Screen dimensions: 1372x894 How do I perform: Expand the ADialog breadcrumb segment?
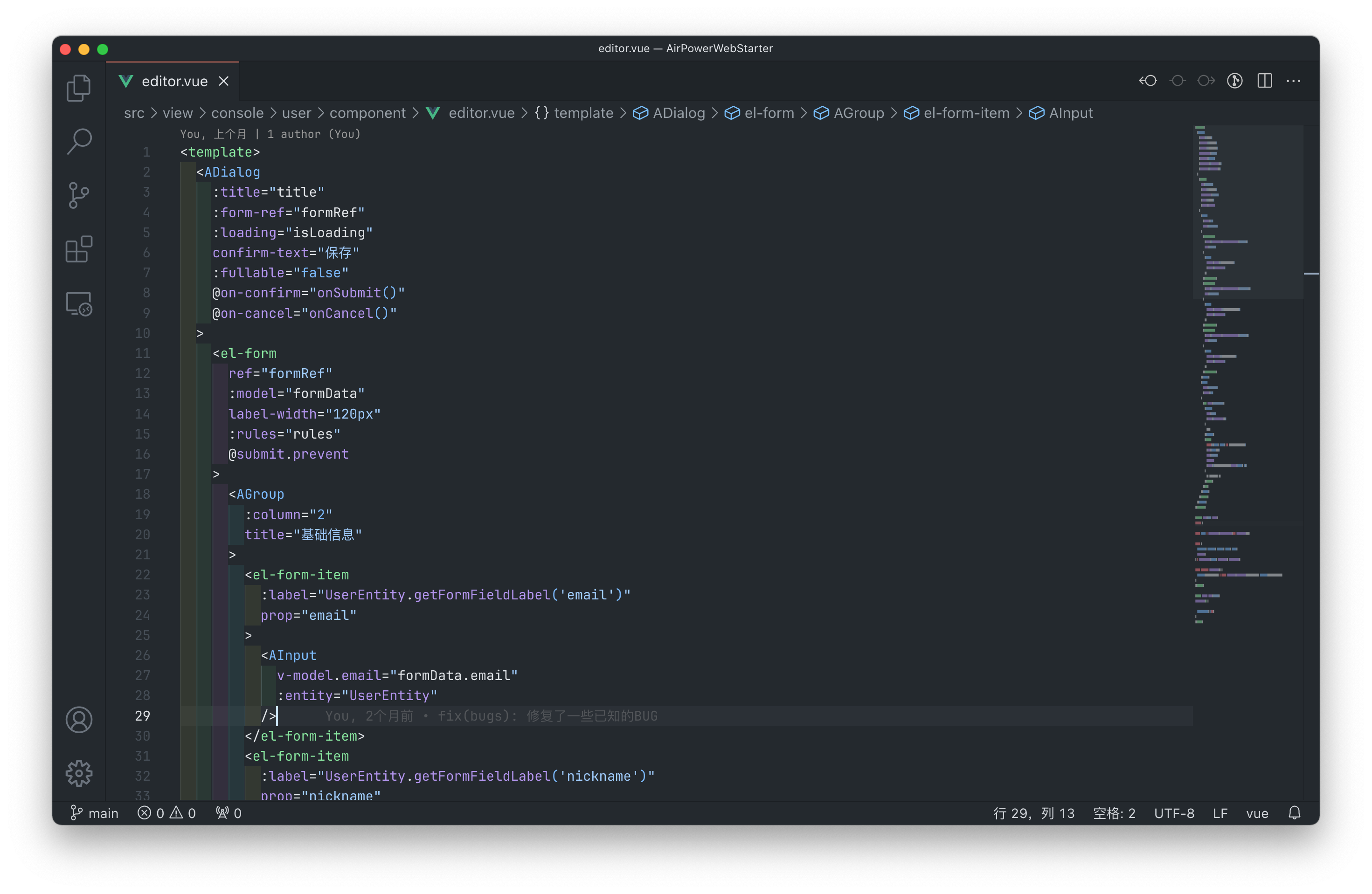(x=678, y=113)
